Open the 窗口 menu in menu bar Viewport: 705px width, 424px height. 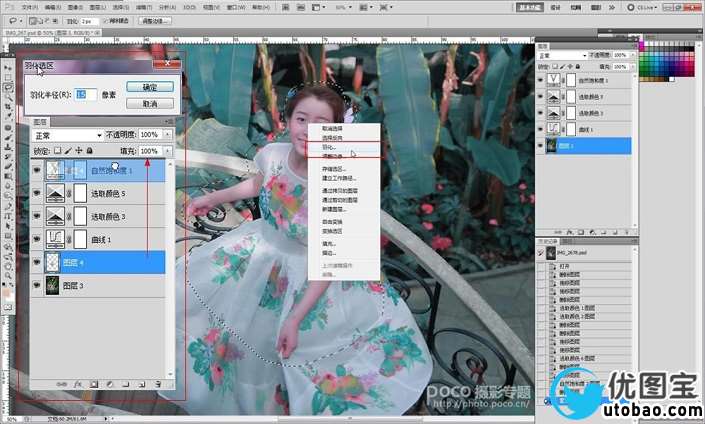[236, 7]
